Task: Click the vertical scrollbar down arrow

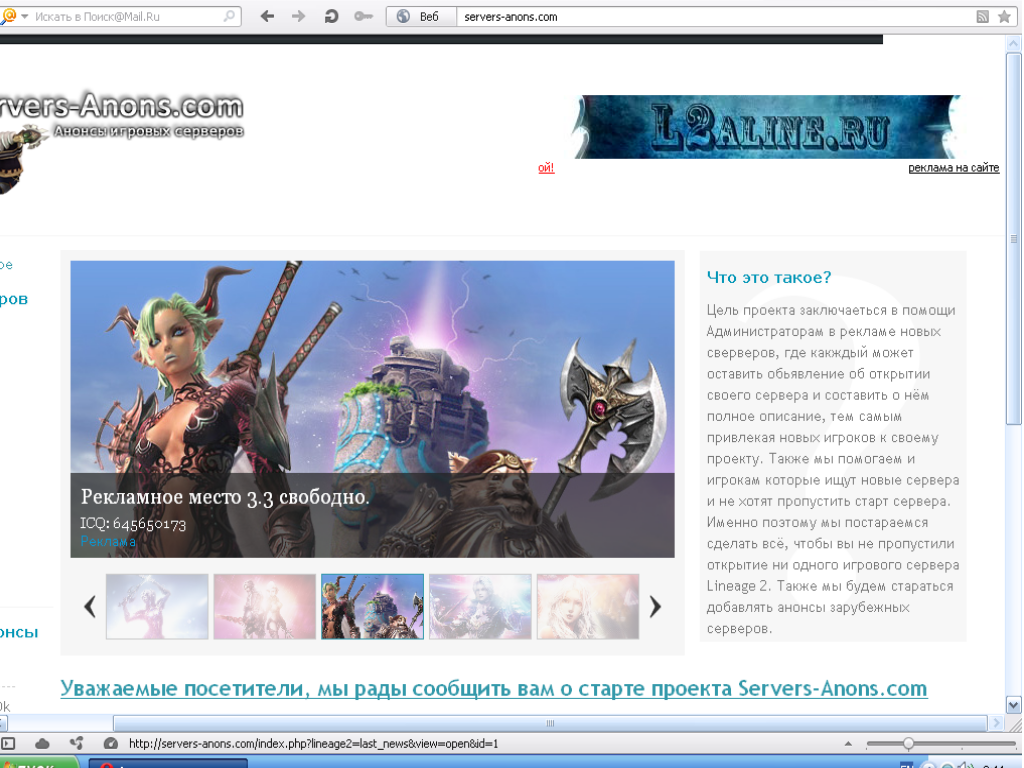Action: [x=1014, y=705]
